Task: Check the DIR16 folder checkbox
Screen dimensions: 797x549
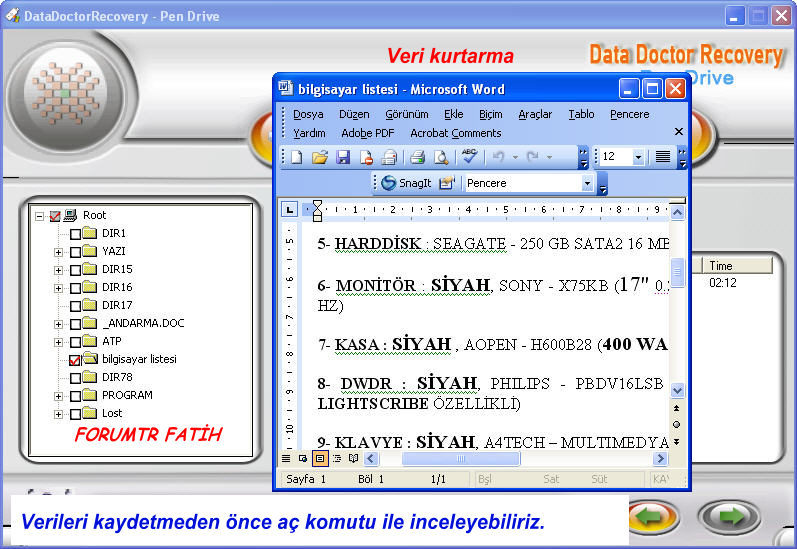Action: (x=75, y=288)
